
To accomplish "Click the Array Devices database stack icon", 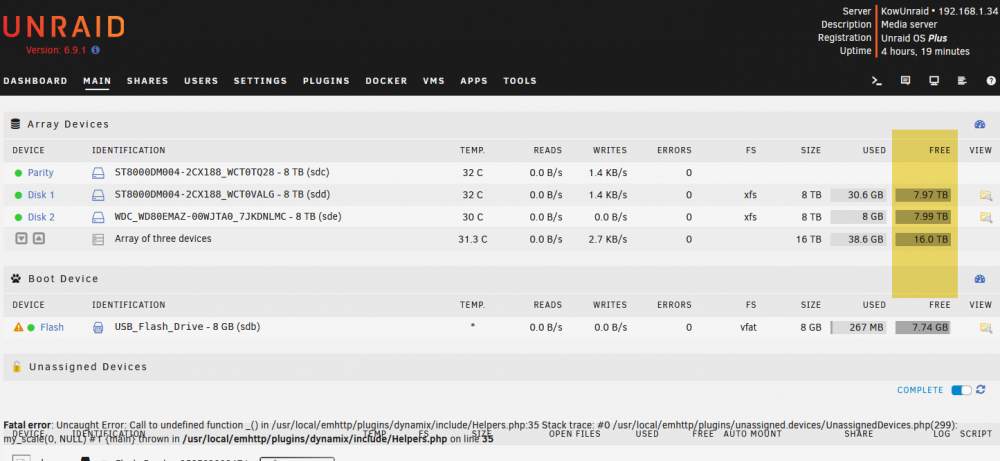I will coord(16,124).
